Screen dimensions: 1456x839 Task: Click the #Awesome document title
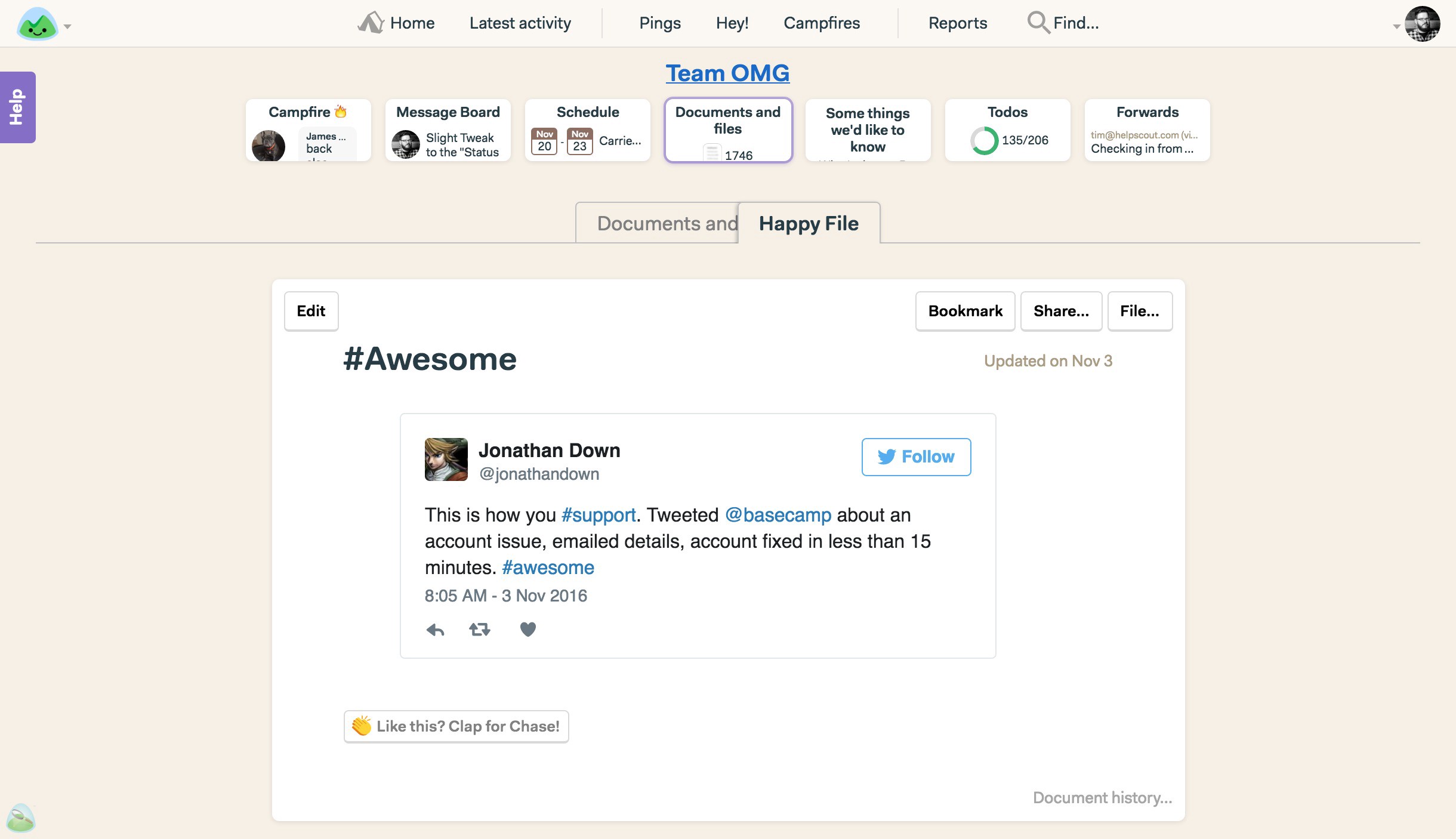click(x=430, y=359)
